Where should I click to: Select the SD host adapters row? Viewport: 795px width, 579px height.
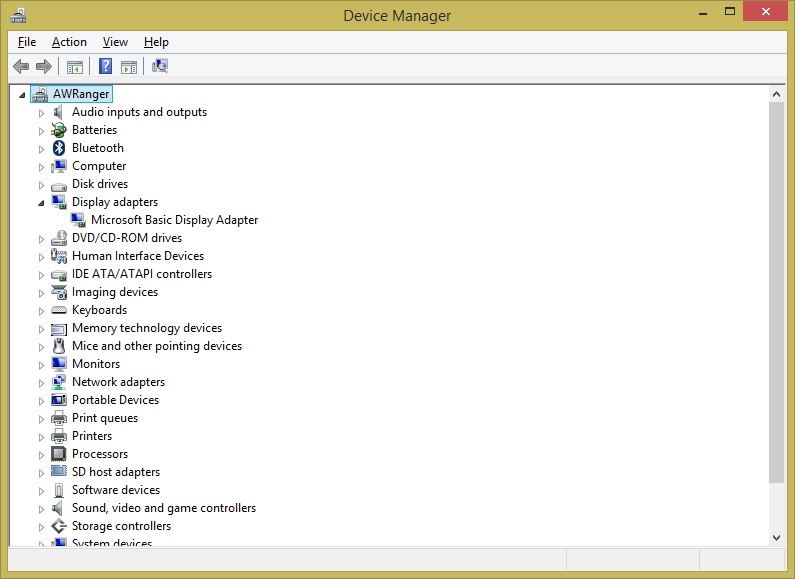(116, 472)
